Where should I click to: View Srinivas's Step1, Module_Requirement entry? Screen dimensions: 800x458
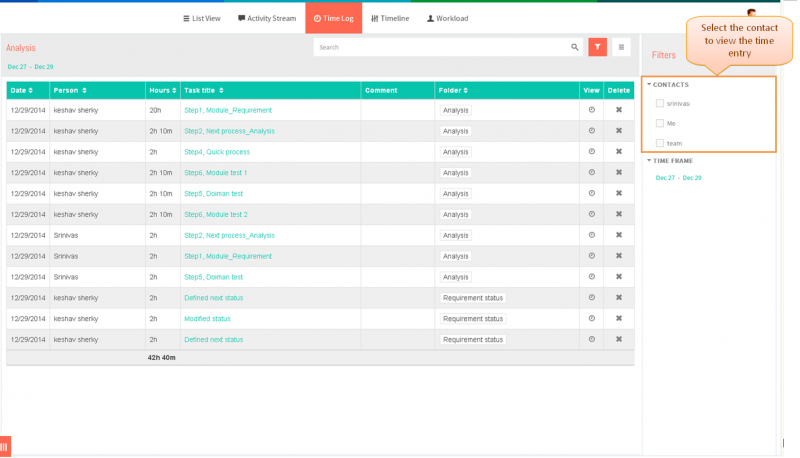pos(591,256)
